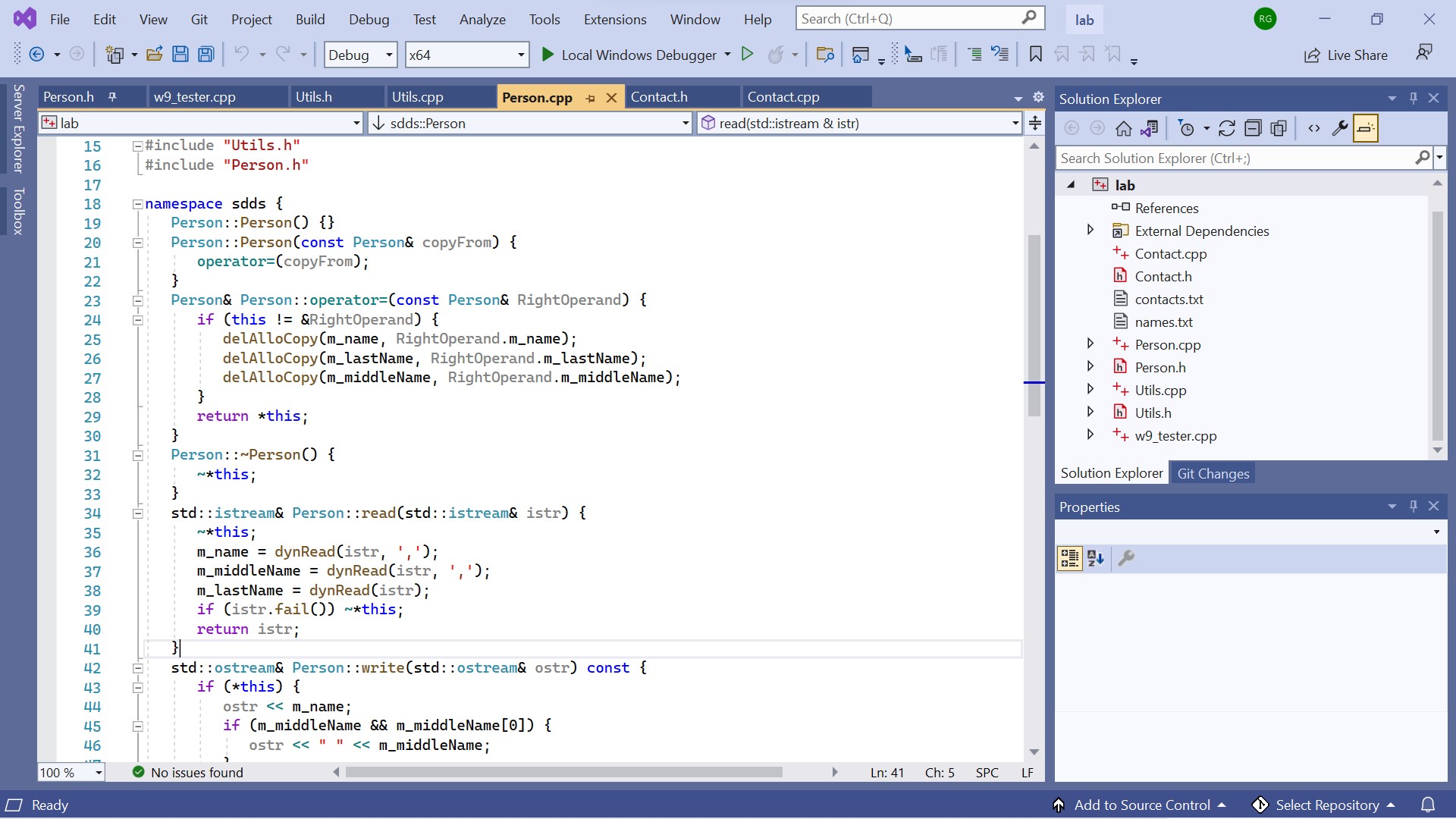The height and width of the screenshot is (819, 1456).
Task: Collapse All in Solution Explorer toolbar
Action: coord(1253,129)
